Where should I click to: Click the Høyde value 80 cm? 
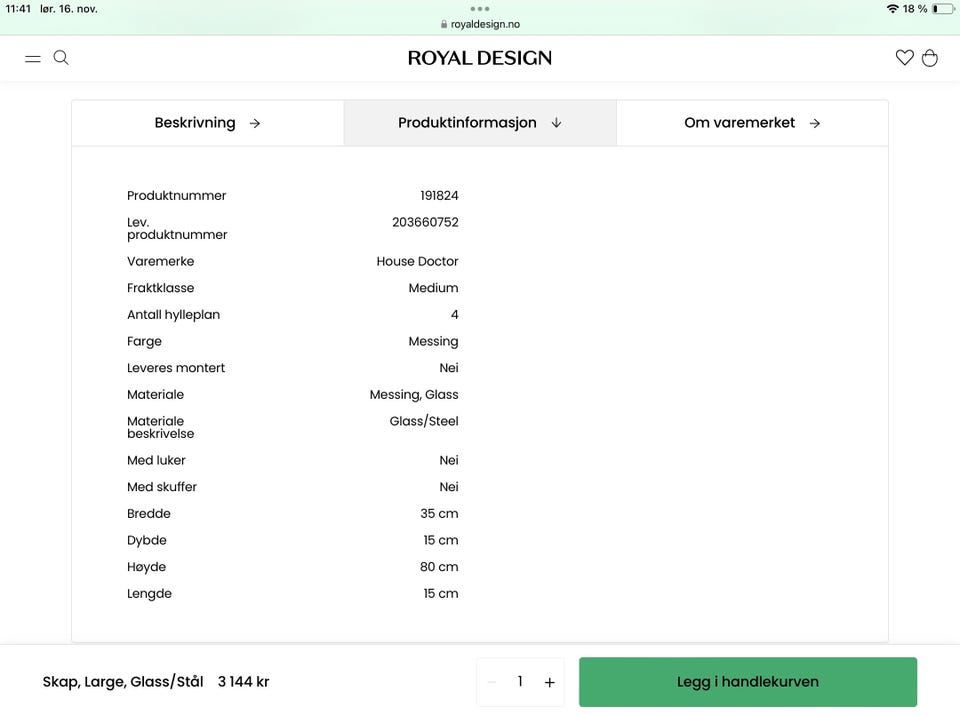coord(439,567)
